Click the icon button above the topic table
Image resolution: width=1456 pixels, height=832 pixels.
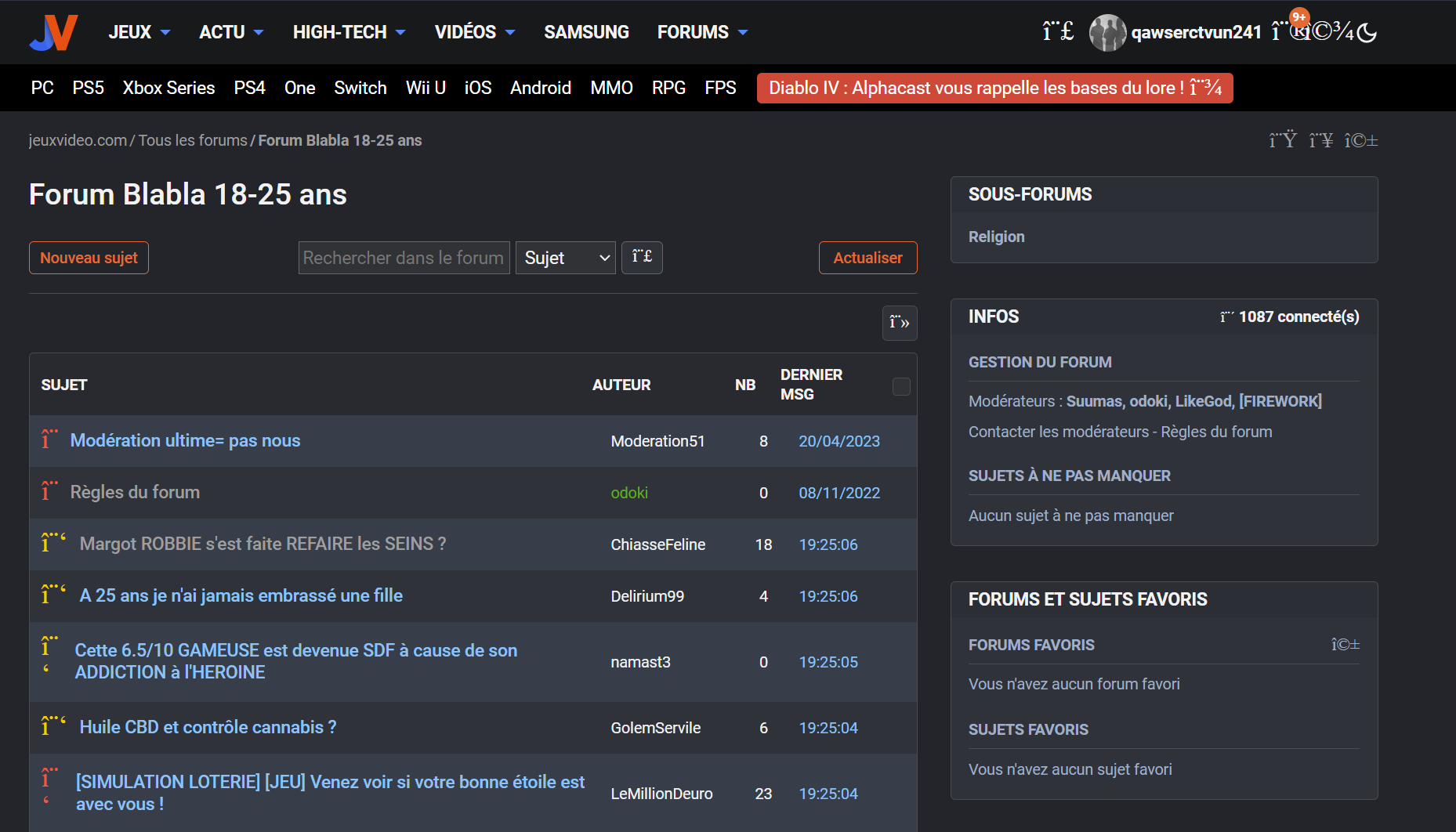tap(900, 323)
